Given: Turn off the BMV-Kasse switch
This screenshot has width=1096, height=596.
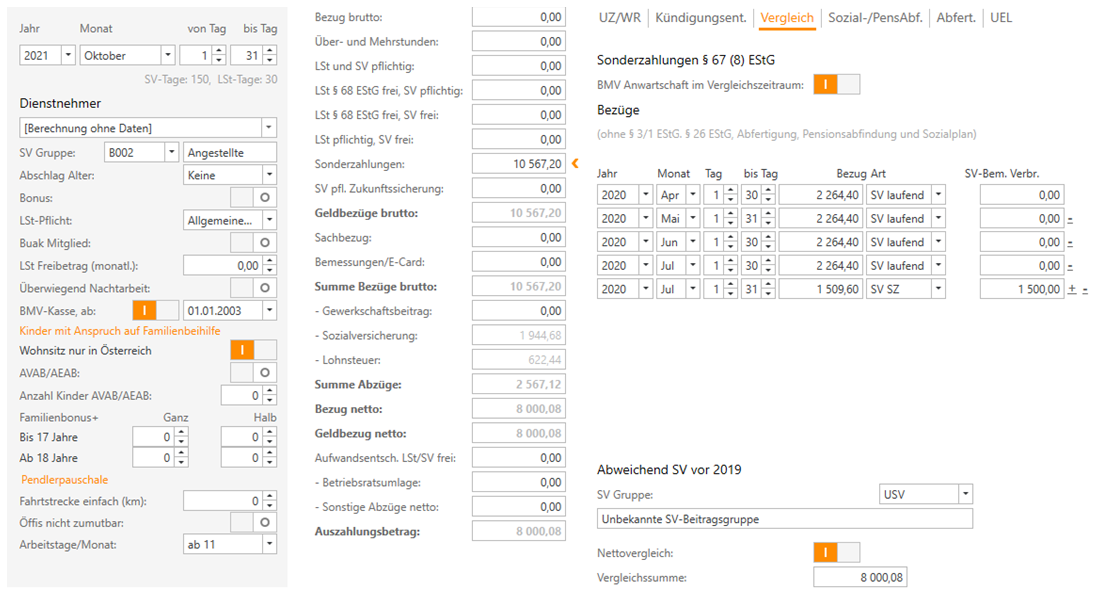Looking at the screenshot, I should [155, 310].
